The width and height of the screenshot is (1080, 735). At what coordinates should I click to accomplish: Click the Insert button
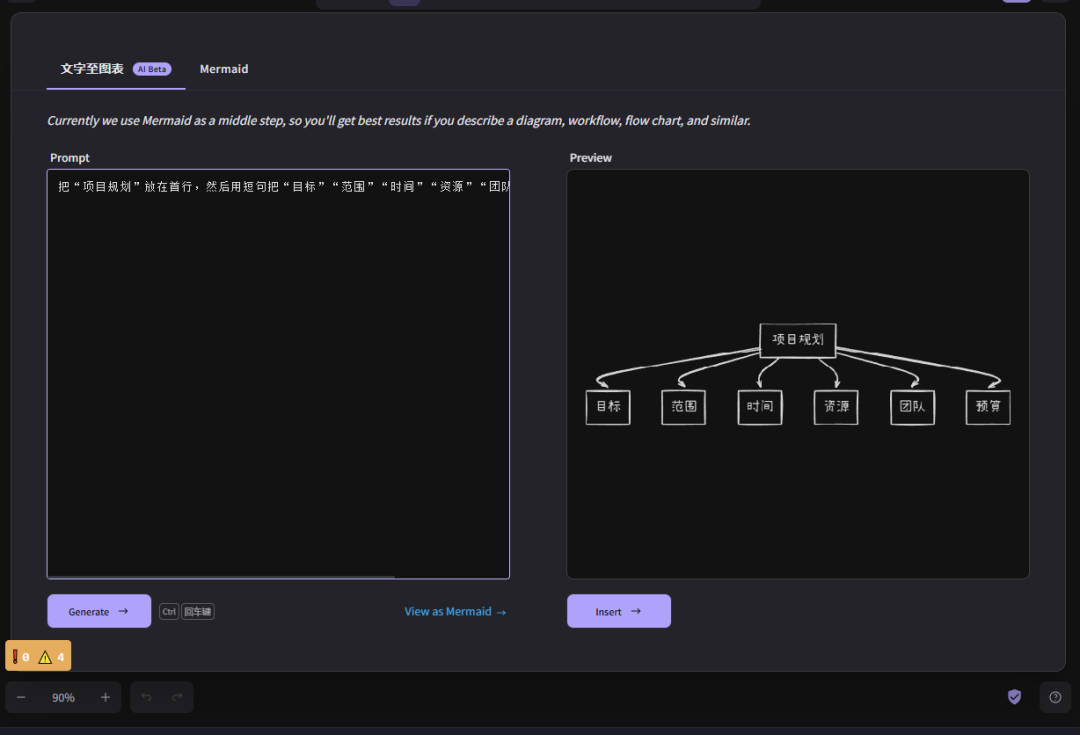(619, 611)
